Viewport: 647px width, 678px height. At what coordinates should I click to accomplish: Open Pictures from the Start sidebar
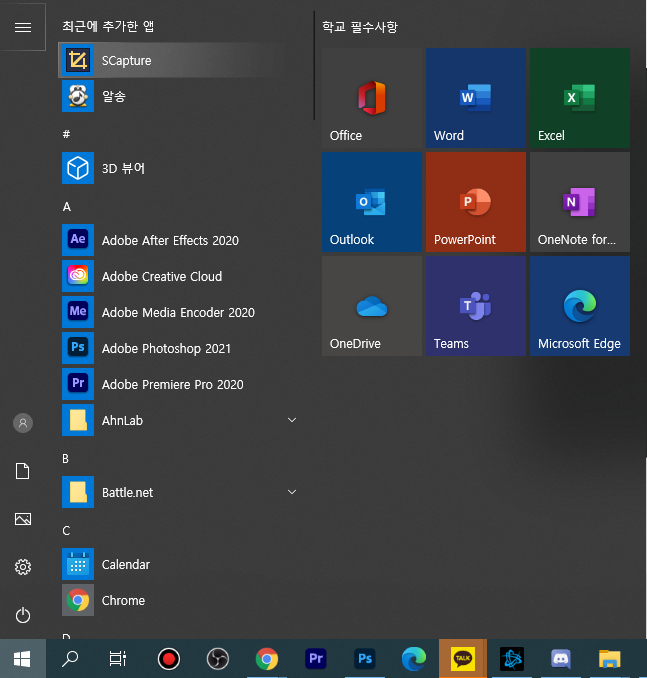(23, 519)
